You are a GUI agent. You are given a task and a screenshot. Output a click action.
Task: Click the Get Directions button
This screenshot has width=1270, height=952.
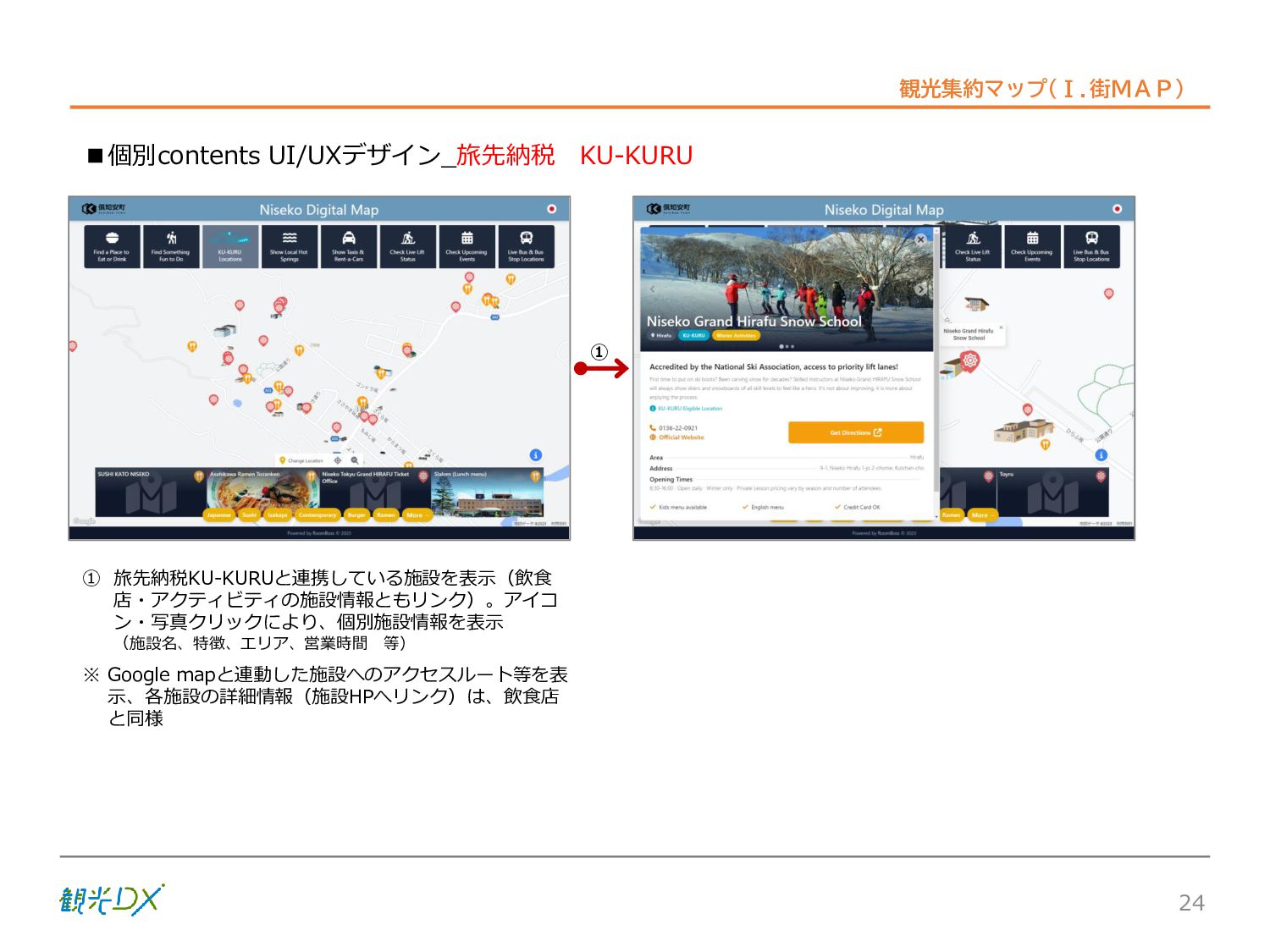point(856,432)
